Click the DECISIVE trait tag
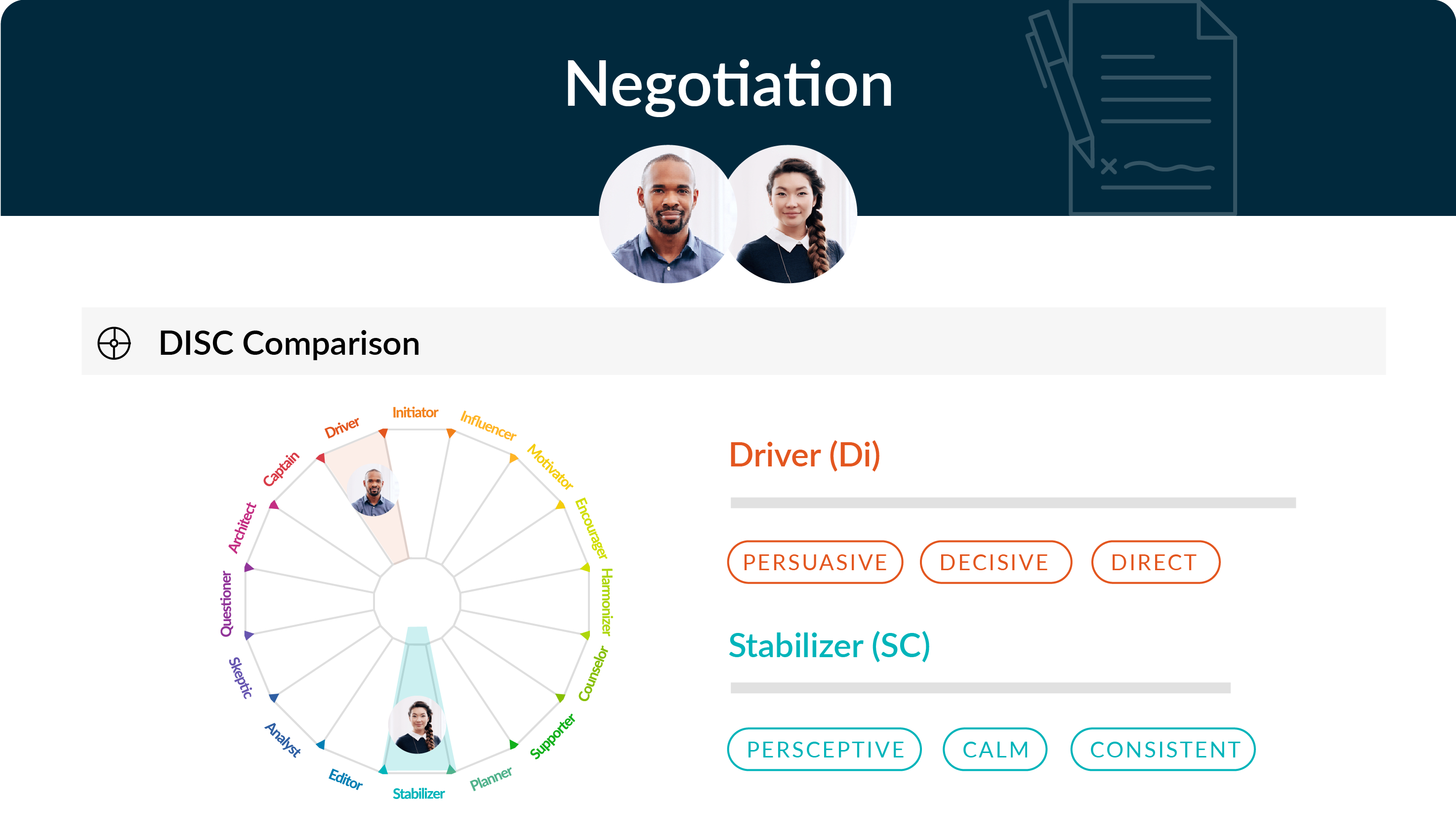 pyautogui.click(x=995, y=562)
